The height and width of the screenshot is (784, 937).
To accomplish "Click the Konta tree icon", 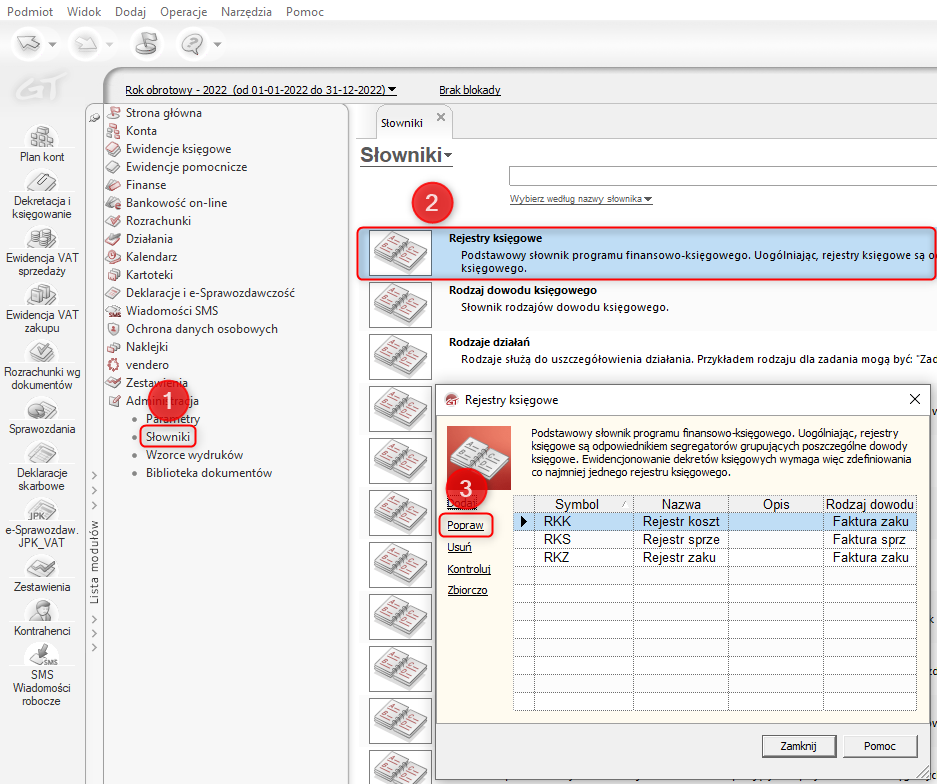I will tap(113, 130).
